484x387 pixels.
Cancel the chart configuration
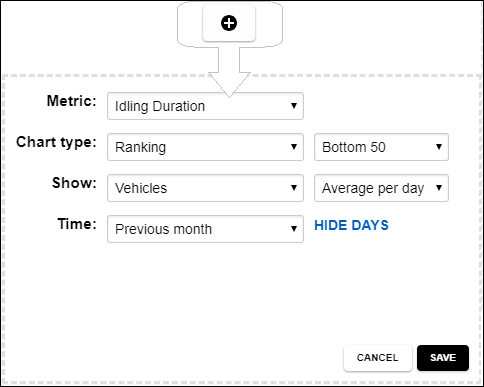(x=378, y=358)
